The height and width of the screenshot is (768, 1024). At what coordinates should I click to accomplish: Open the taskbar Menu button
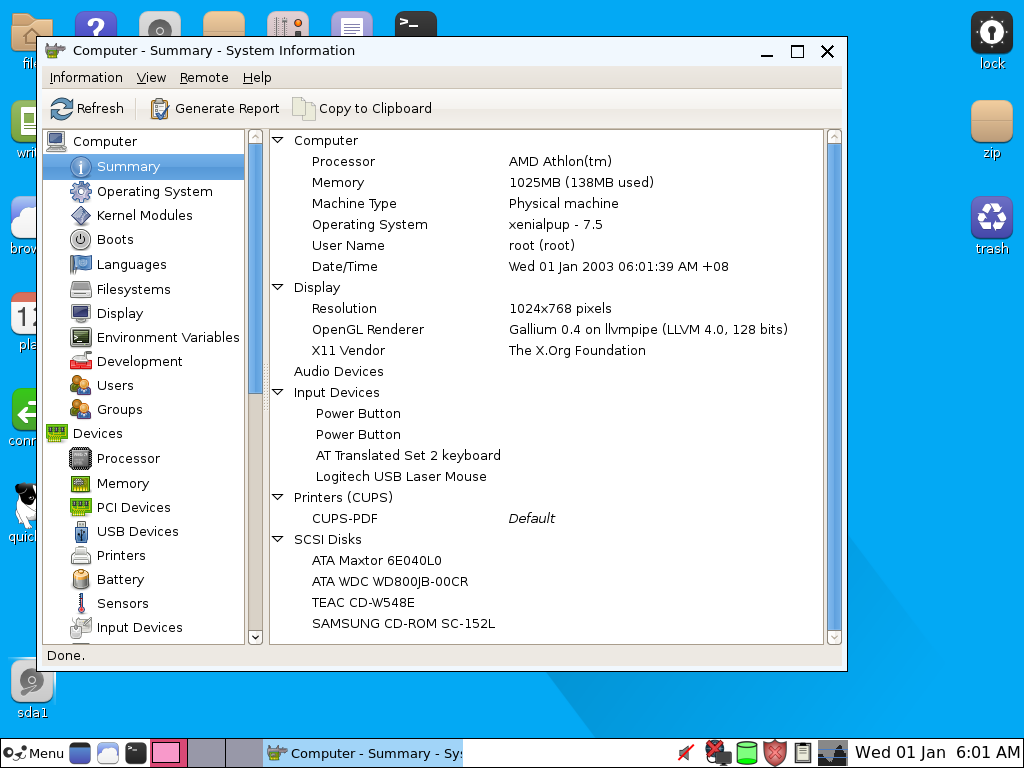click(34, 753)
